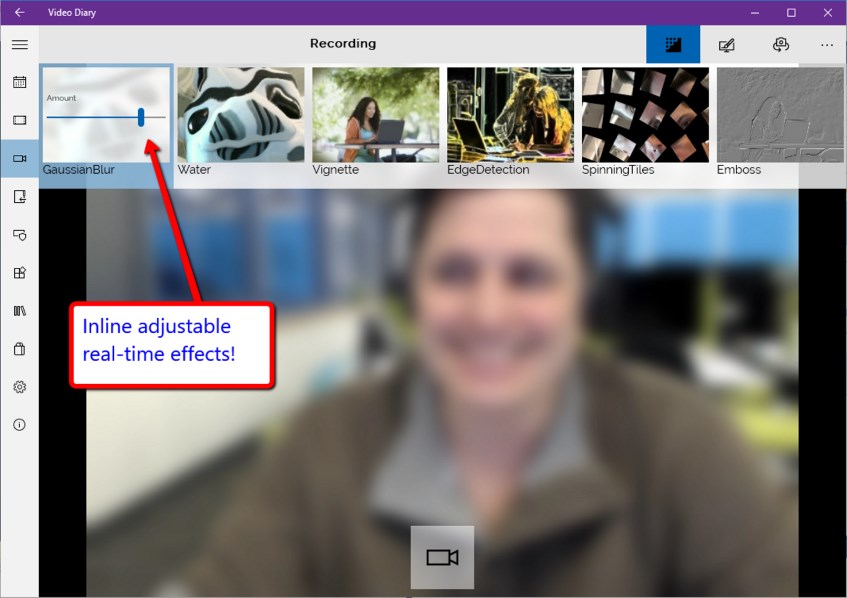Viewport: 847px width, 598px height.
Task: Click the ink annotation toolbar icon
Action: pos(727,44)
